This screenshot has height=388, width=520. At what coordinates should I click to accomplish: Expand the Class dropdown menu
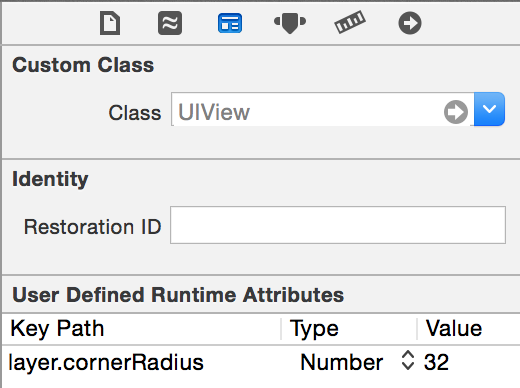(489, 109)
